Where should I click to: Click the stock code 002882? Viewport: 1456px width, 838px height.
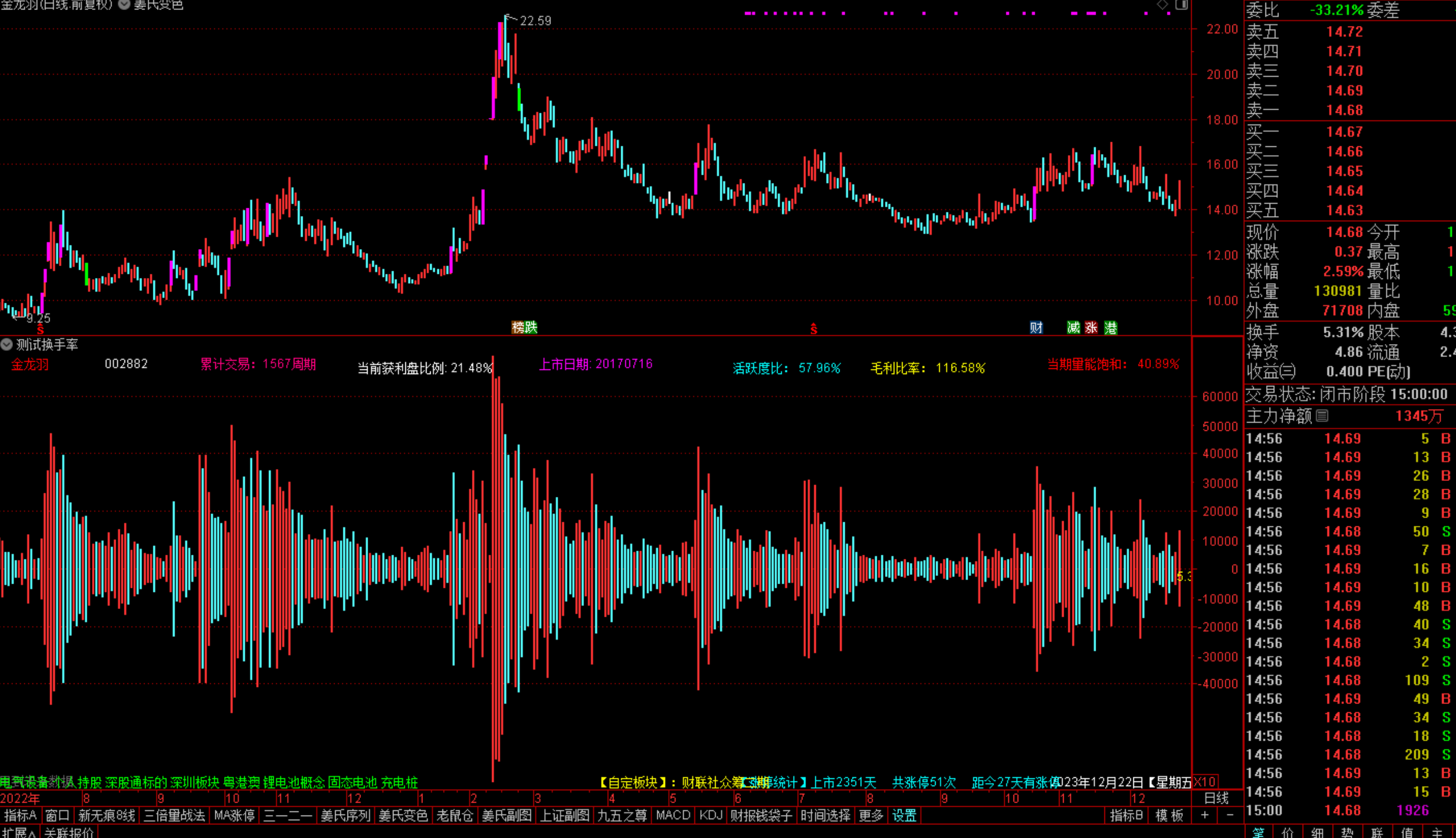(x=126, y=364)
